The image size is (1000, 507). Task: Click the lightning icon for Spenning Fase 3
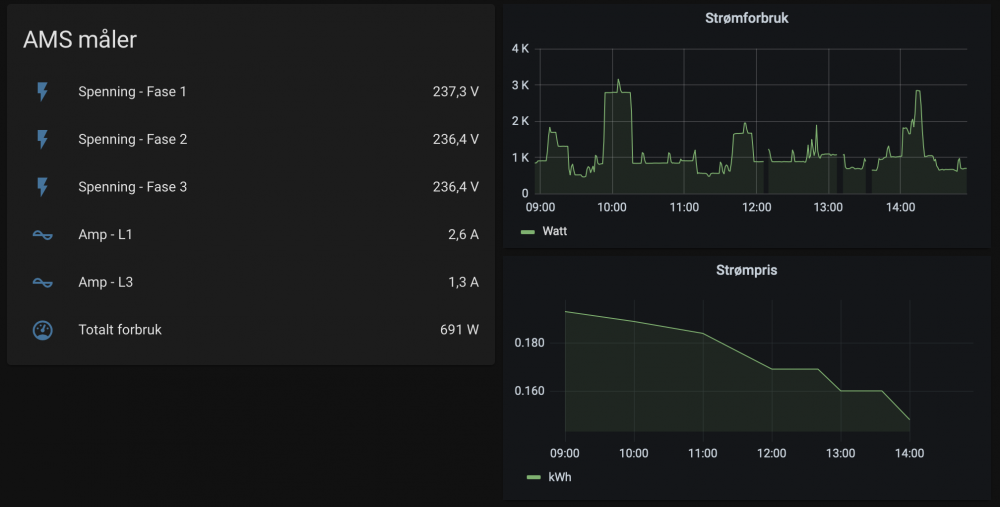pyautogui.click(x=42, y=187)
